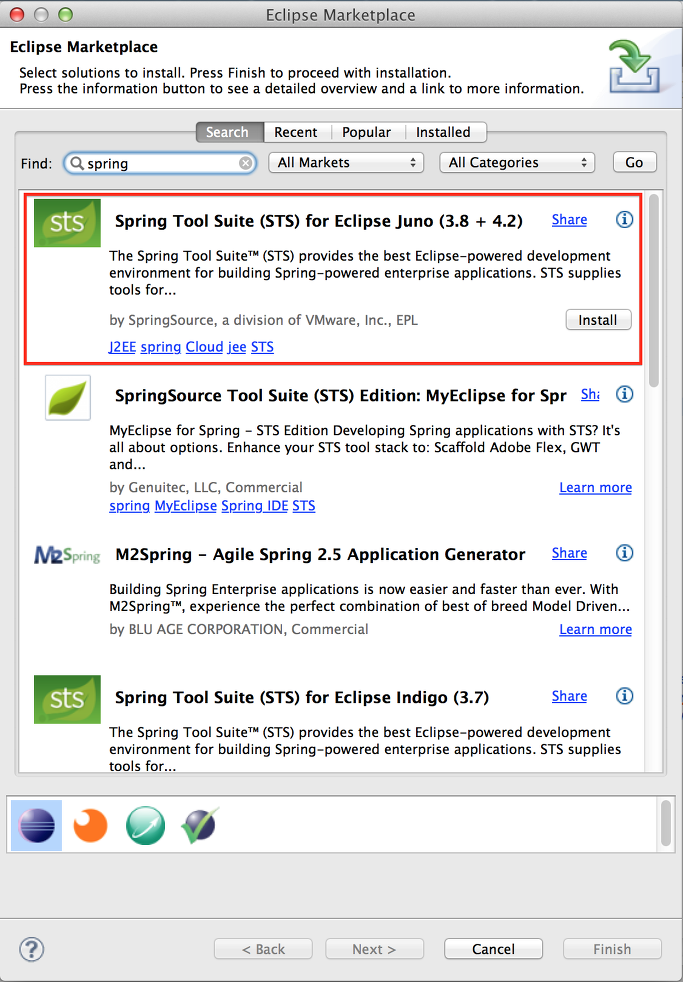Open info for Spring Tool Suite Juno
The image size is (683, 982).
click(x=624, y=220)
